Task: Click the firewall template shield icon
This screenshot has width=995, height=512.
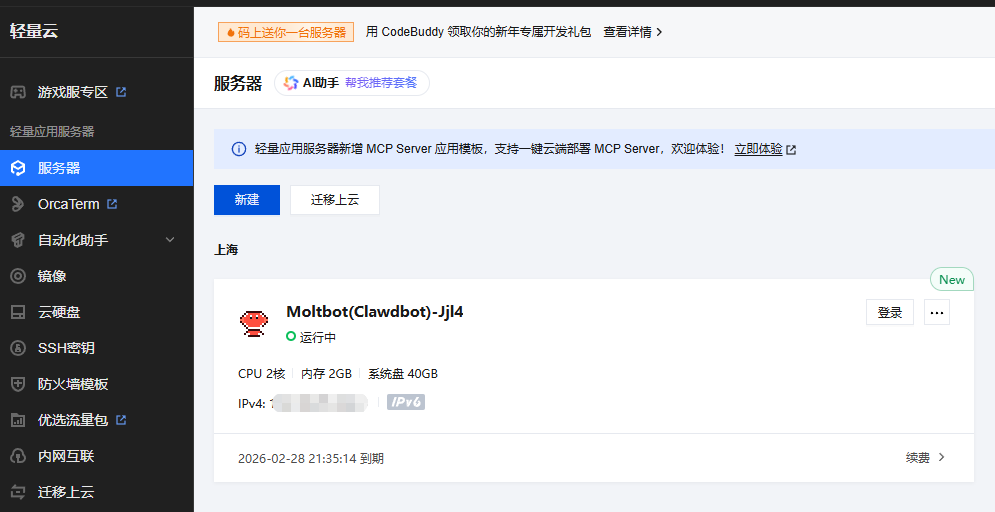Action: pos(18,384)
